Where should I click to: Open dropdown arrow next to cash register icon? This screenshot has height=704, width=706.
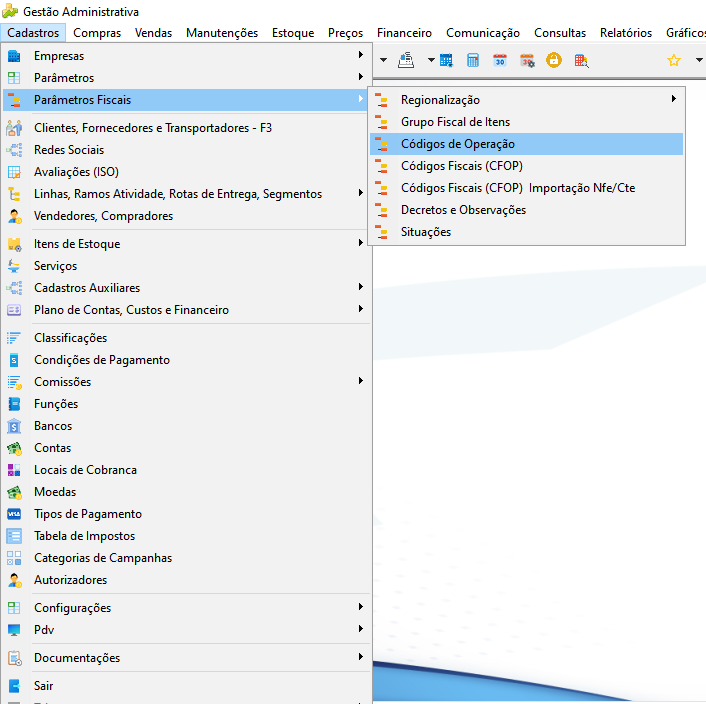click(x=431, y=59)
